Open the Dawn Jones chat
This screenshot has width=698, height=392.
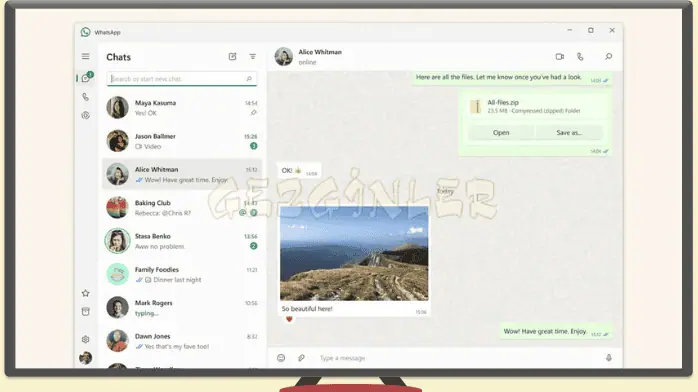pos(182,341)
